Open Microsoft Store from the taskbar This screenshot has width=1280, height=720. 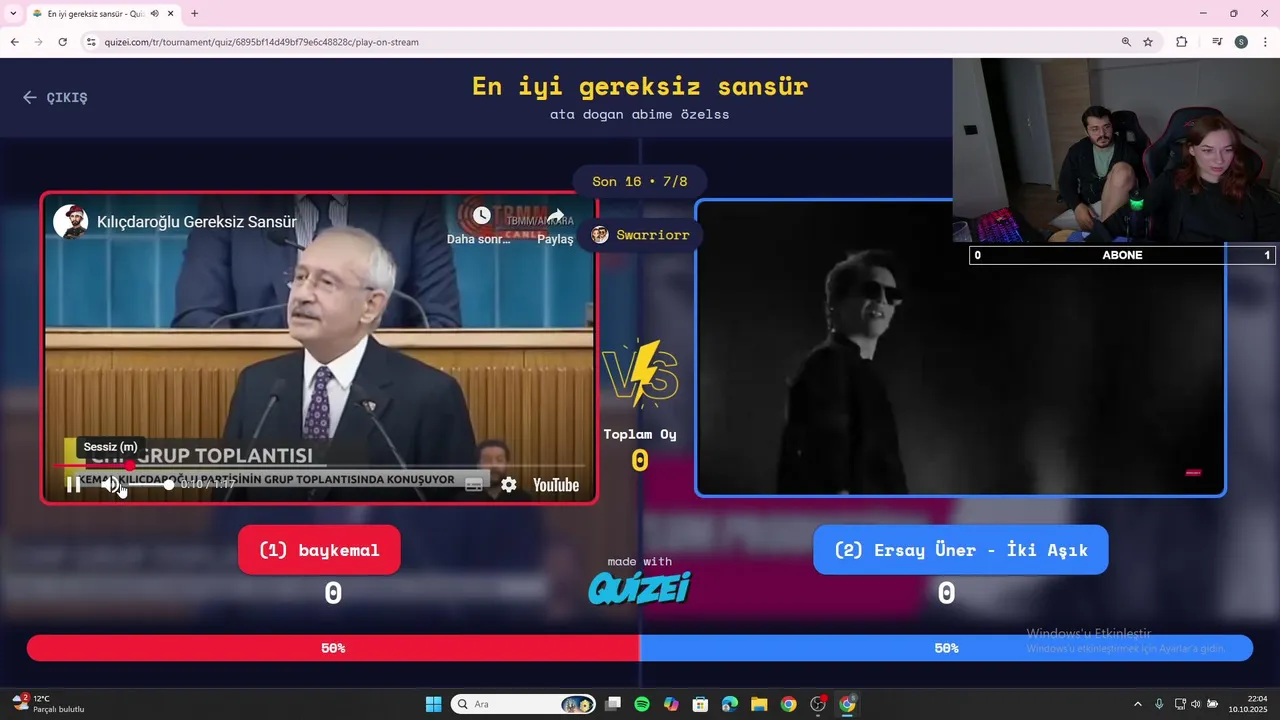(x=701, y=704)
